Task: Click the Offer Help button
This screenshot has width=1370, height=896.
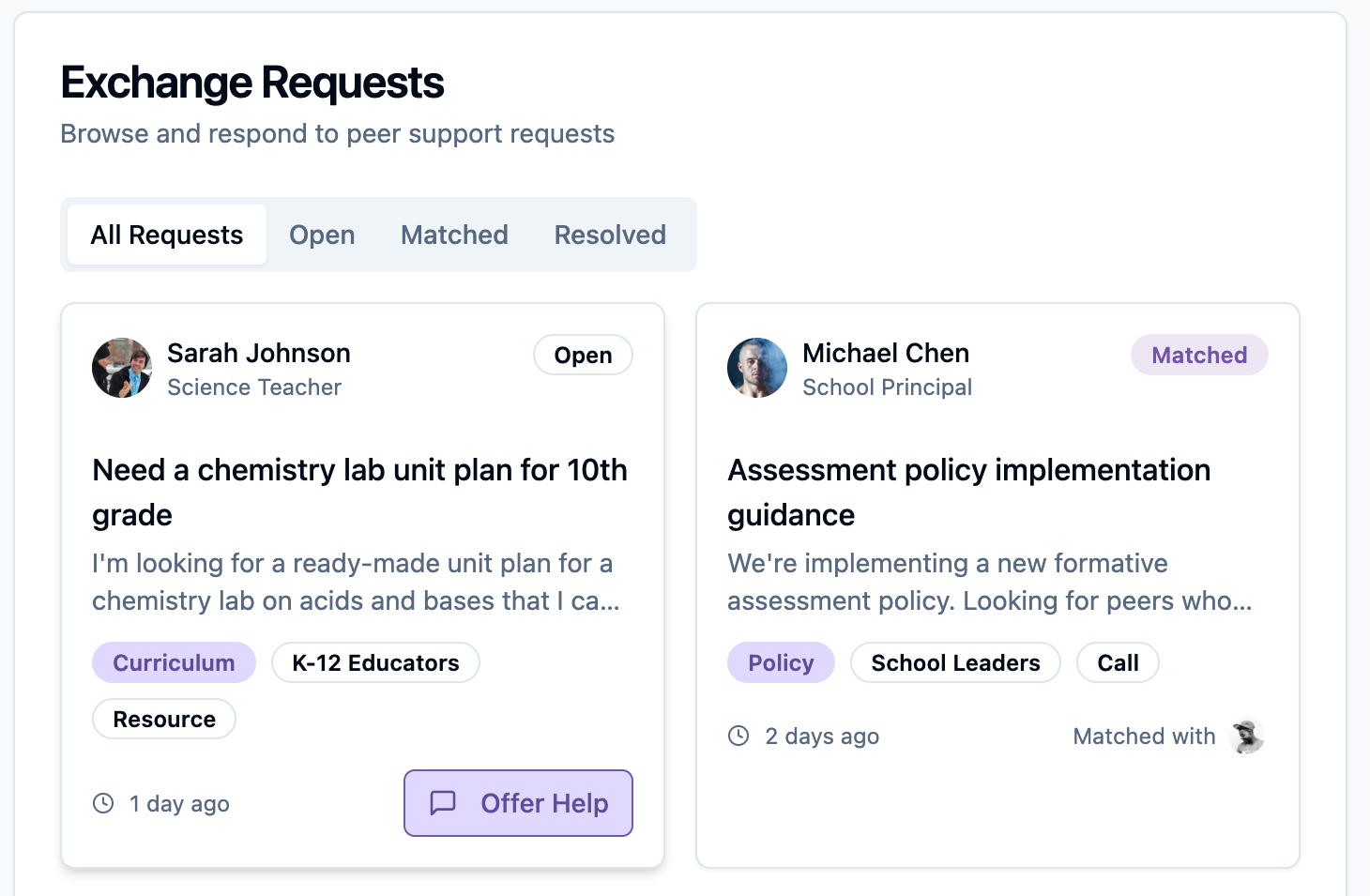Action: [518, 803]
